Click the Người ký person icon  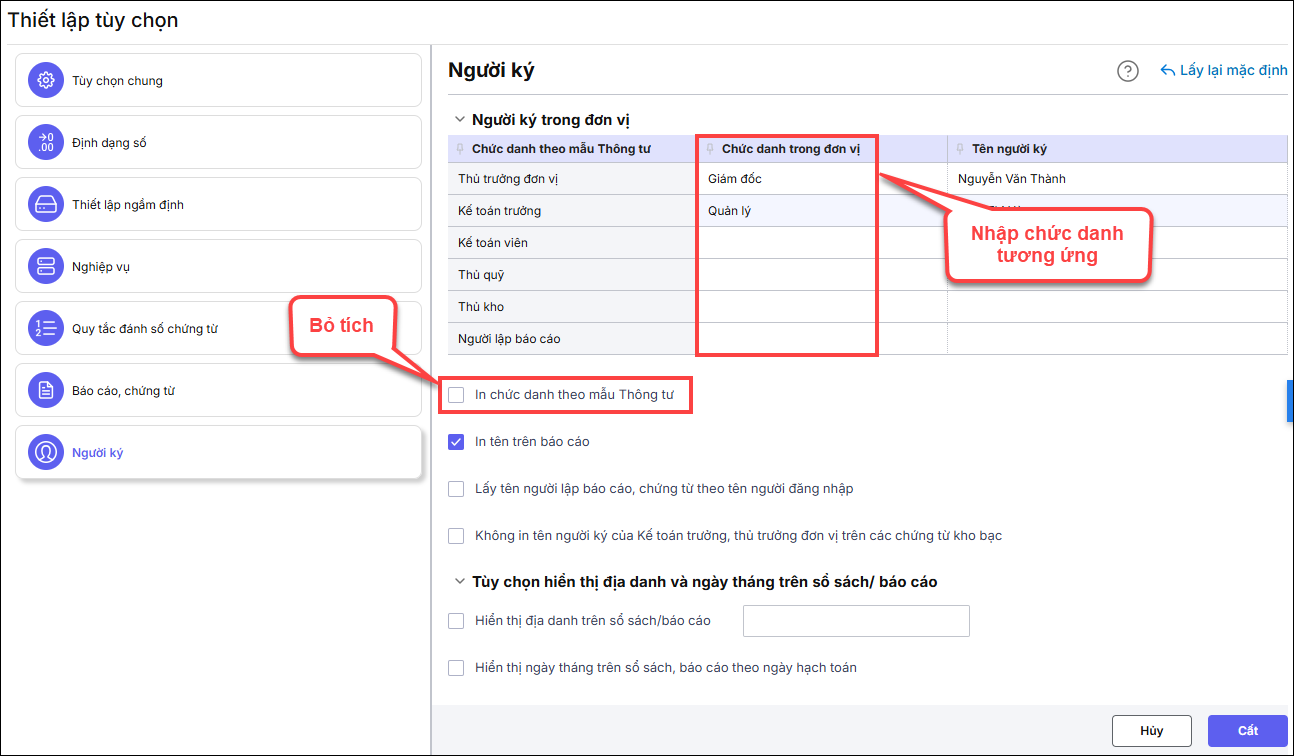[x=45, y=453]
